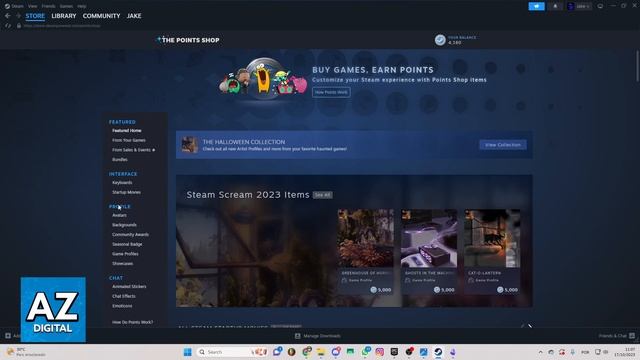The image size is (640, 360).
Task: Click the page scrollbar at the right edge
Action: coord(637,66)
